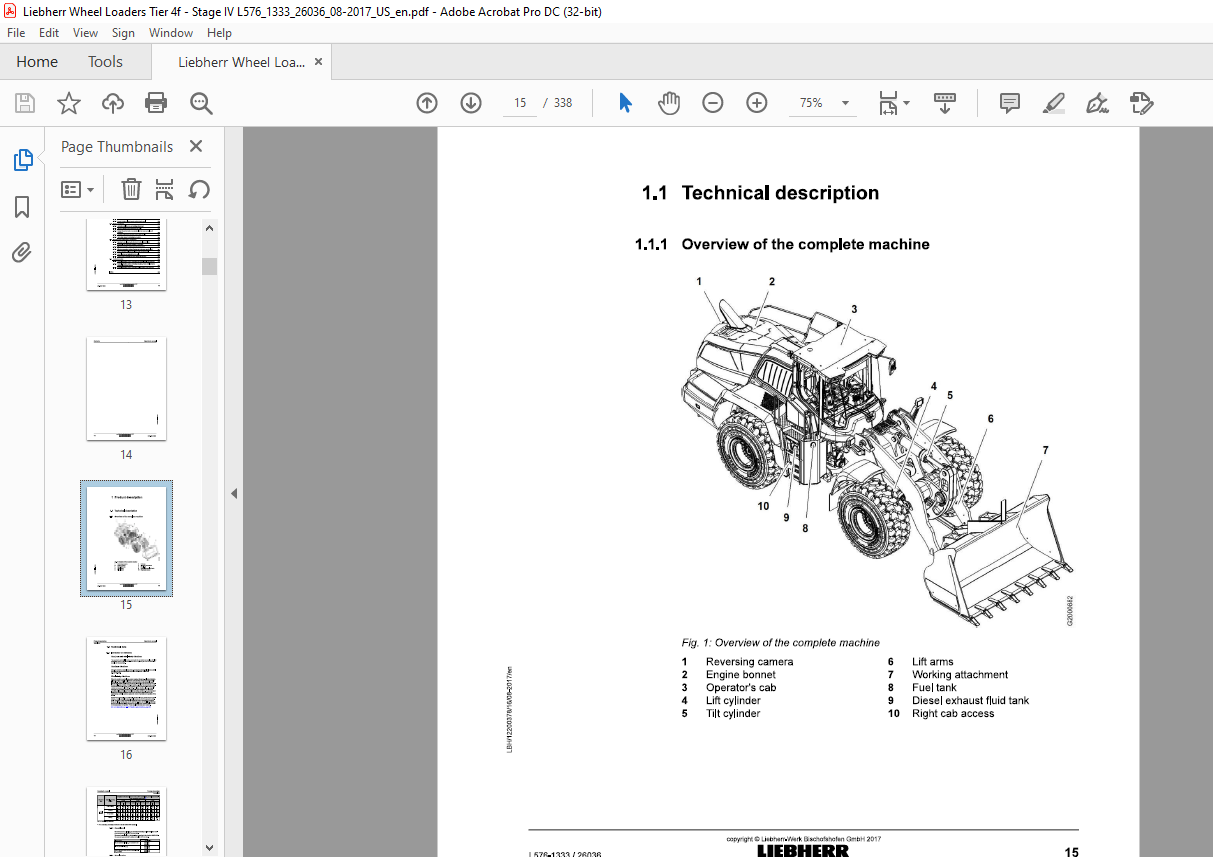Viewport: 1213px width, 857px height.
Task: Switch to the Tools tab
Action: pyautogui.click(x=105, y=62)
